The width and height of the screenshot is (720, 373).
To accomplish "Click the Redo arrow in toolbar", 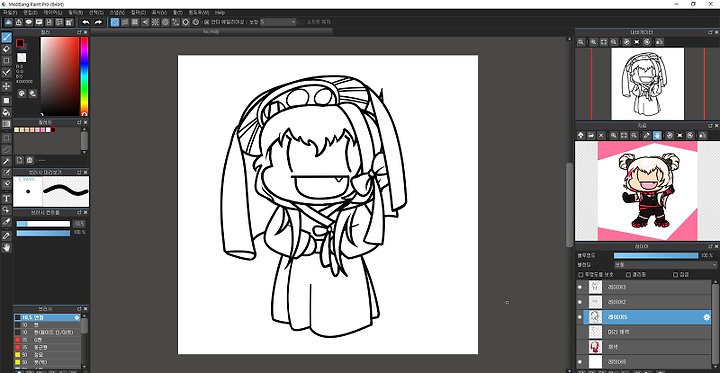I will click(x=98, y=22).
